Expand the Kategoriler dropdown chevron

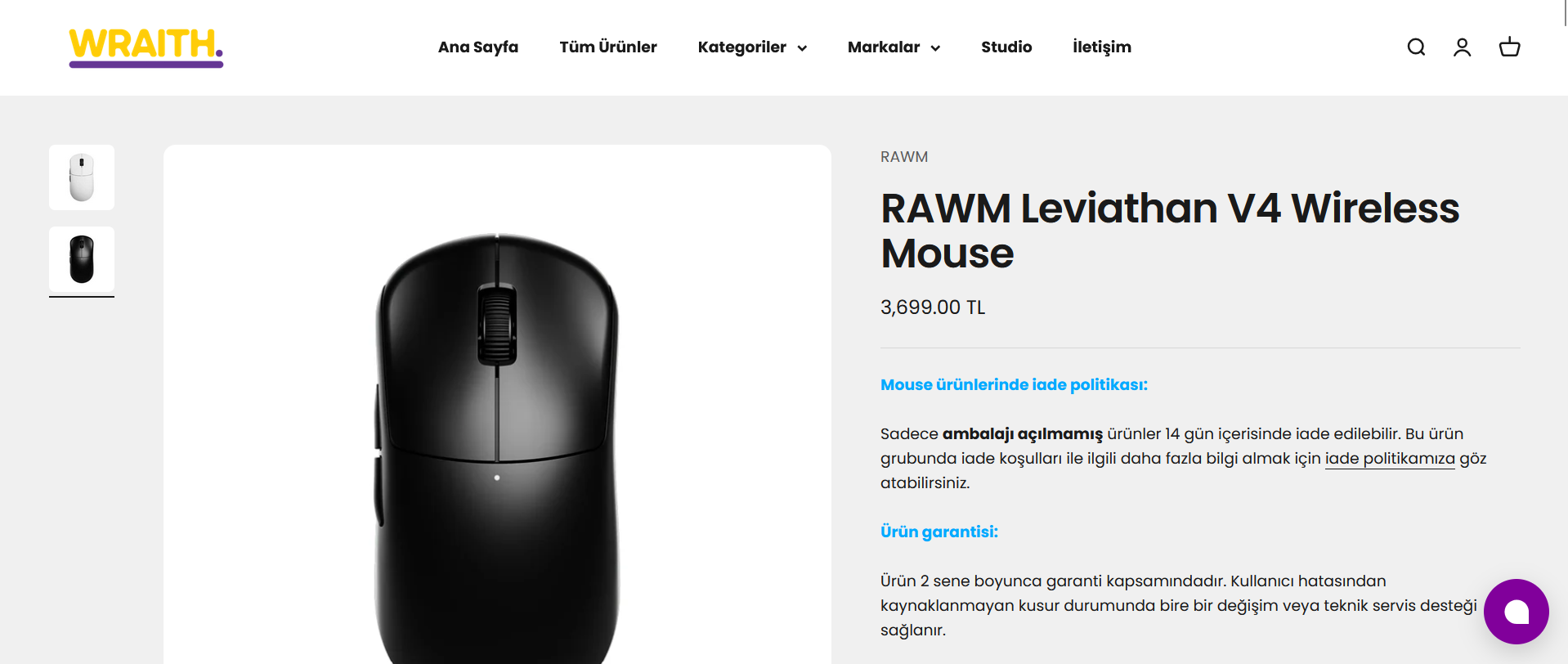(x=802, y=48)
